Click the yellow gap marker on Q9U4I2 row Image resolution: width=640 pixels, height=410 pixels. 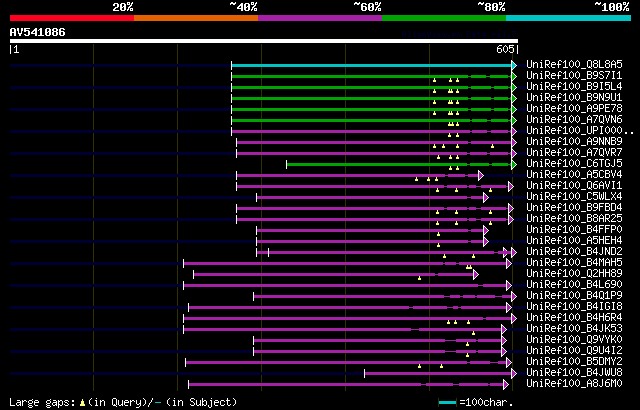pos(467,355)
